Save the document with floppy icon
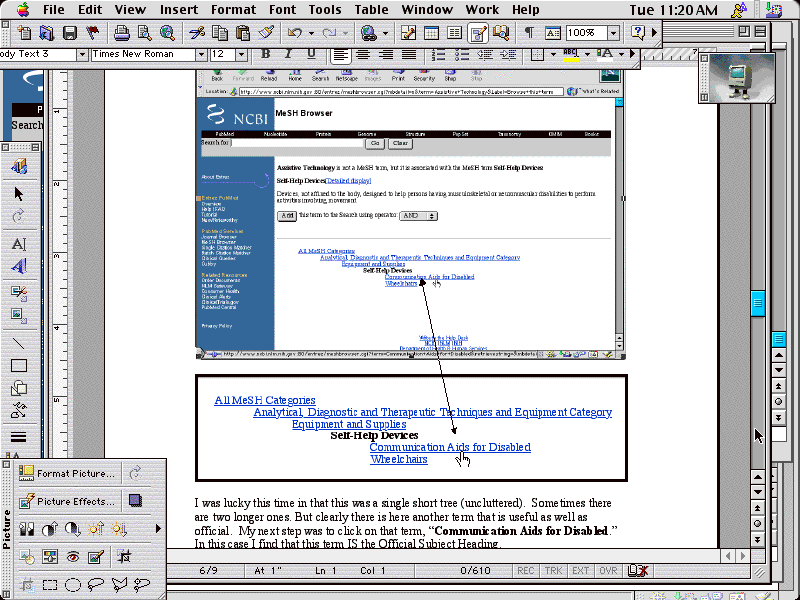The width and height of the screenshot is (800, 600). (69, 33)
